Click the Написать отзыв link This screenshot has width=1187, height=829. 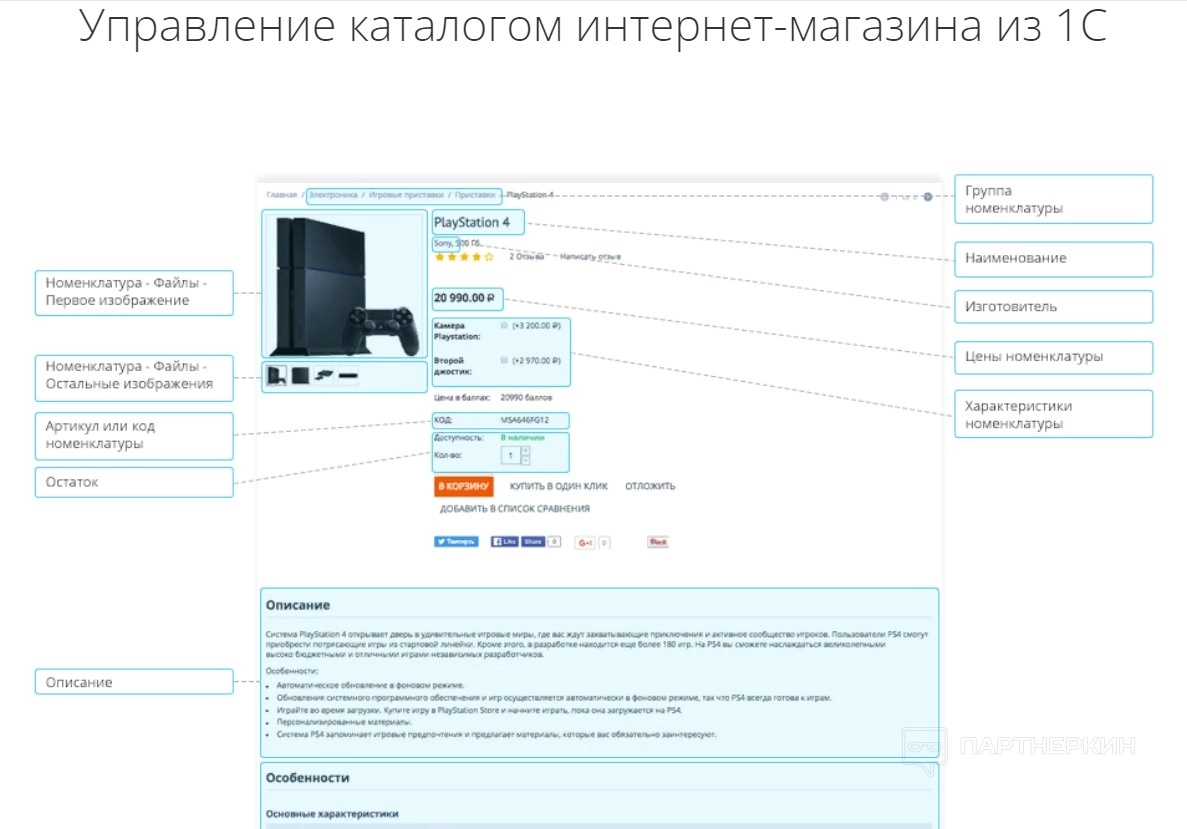tap(590, 257)
